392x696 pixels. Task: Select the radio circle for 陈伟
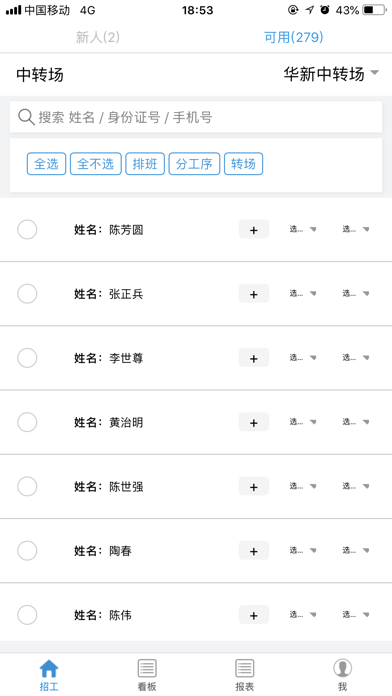tap(27, 615)
